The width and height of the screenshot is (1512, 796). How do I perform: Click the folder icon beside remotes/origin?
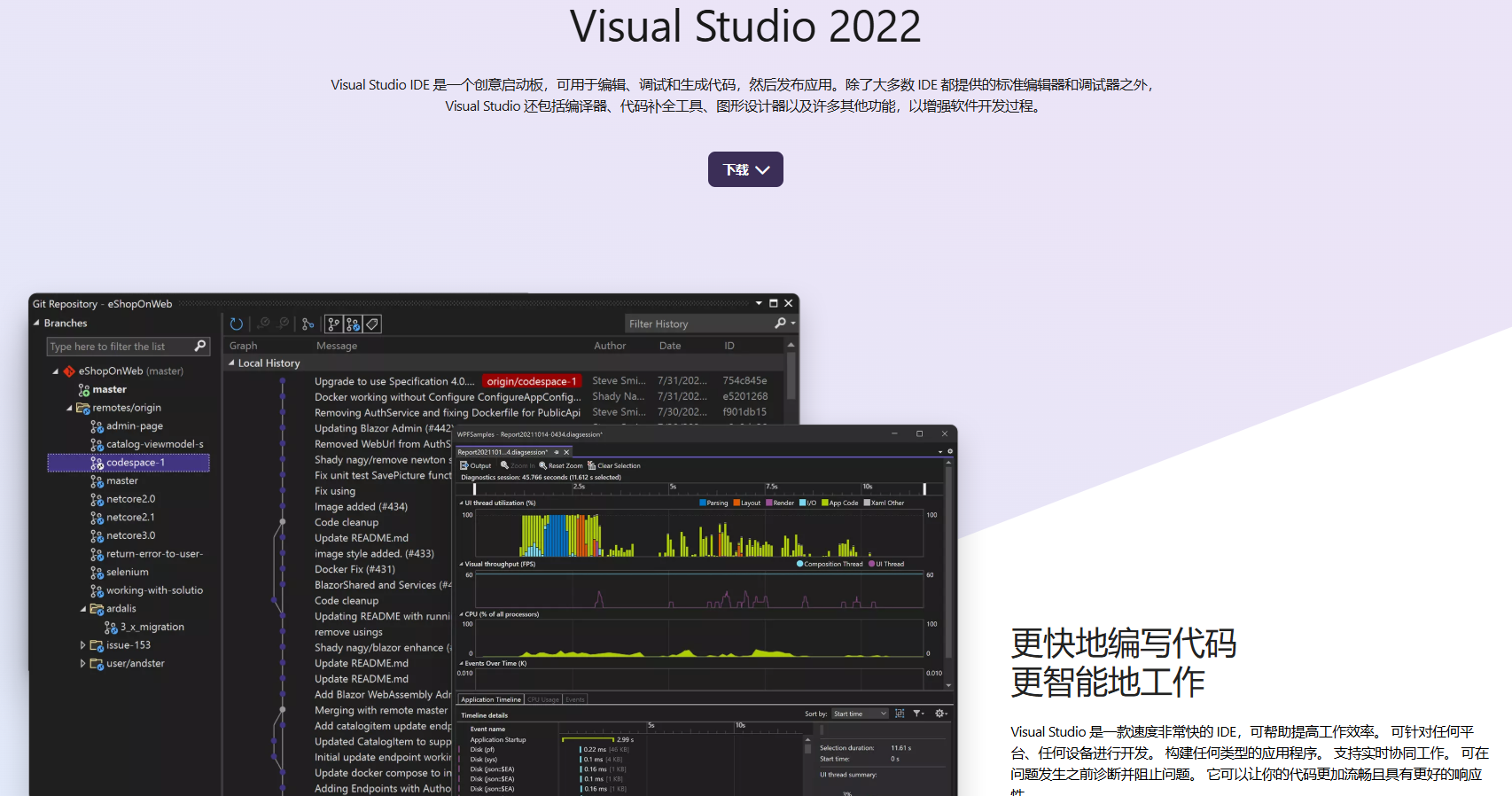[82, 409]
